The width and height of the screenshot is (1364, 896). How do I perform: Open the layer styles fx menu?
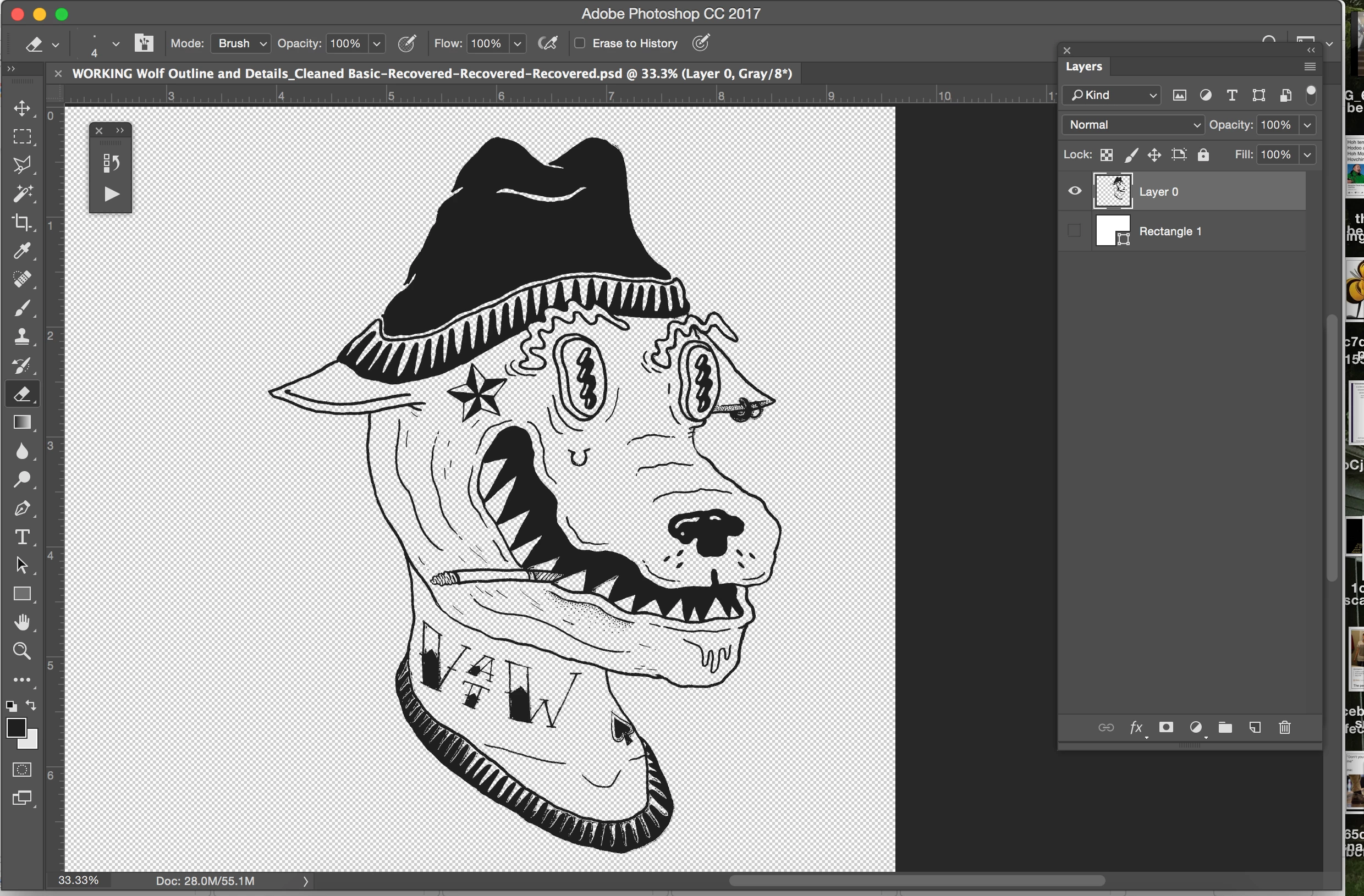(x=1136, y=728)
